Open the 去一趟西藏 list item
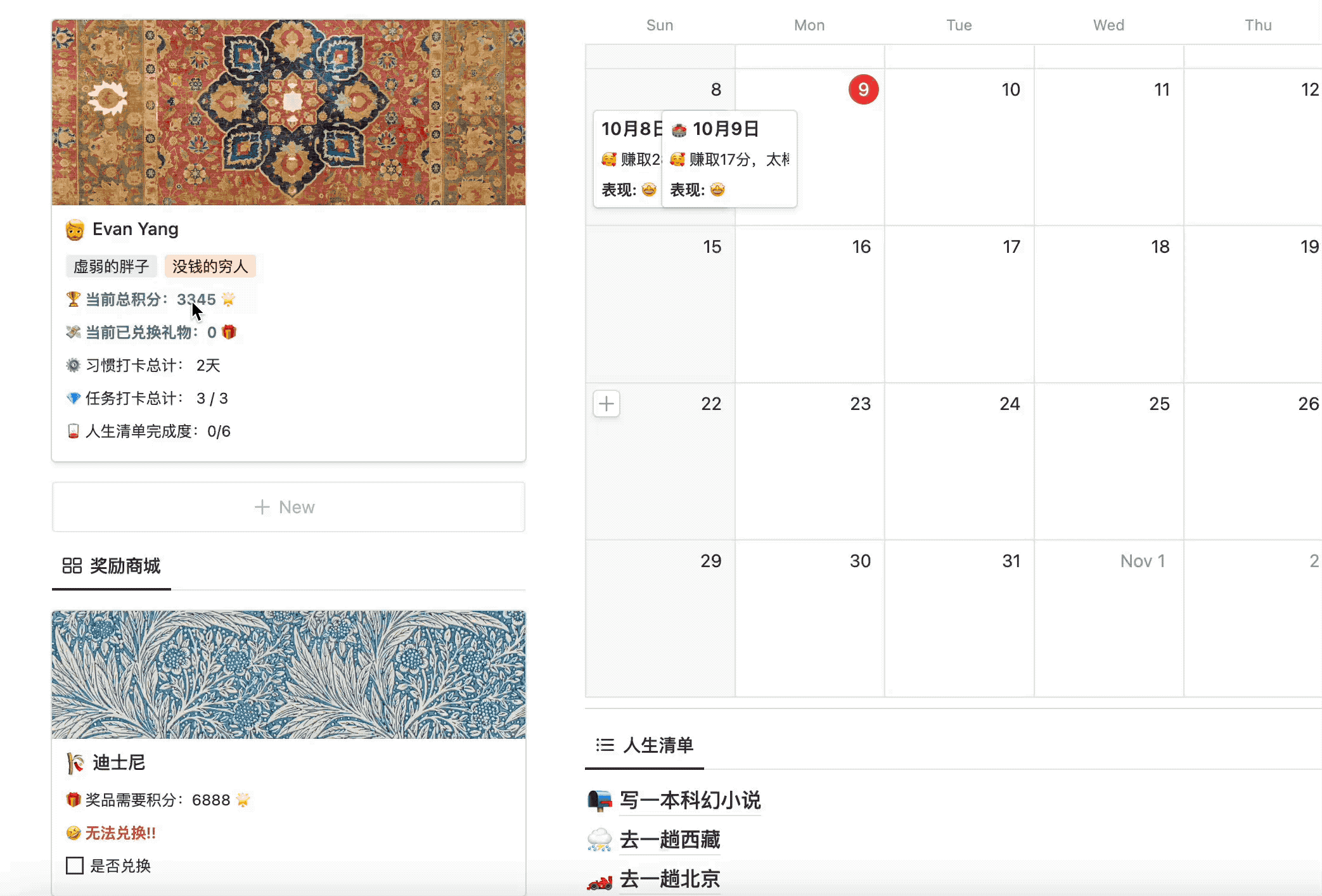Screen dimensions: 1322x896 669,840
